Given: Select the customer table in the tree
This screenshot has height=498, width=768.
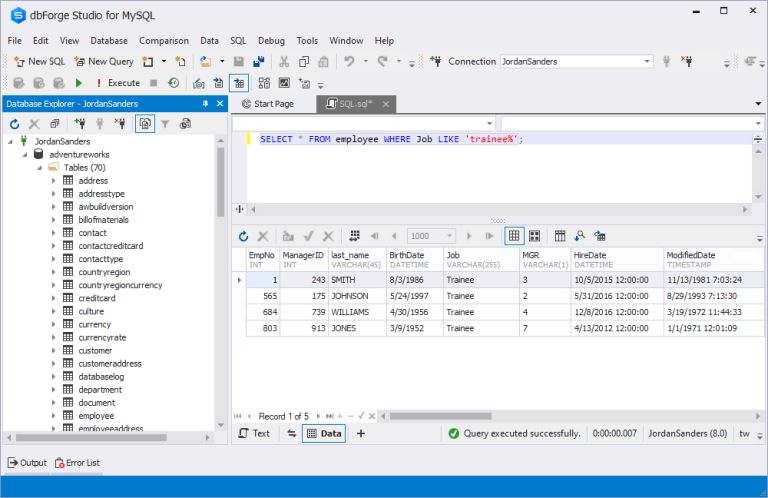Looking at the screenshot, I should point(95,351).
